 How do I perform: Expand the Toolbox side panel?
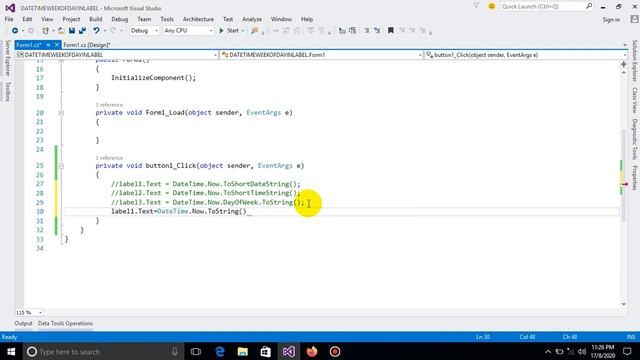tap(7, 91)
